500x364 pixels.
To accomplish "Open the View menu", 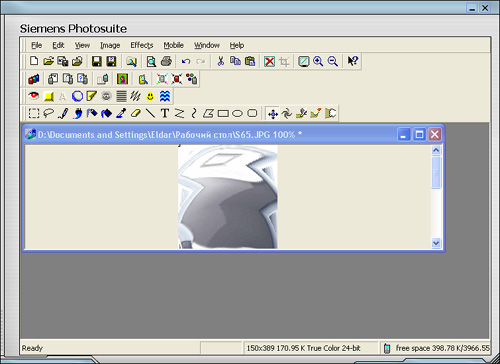I will pyautogui.click(x=82, y=45).
